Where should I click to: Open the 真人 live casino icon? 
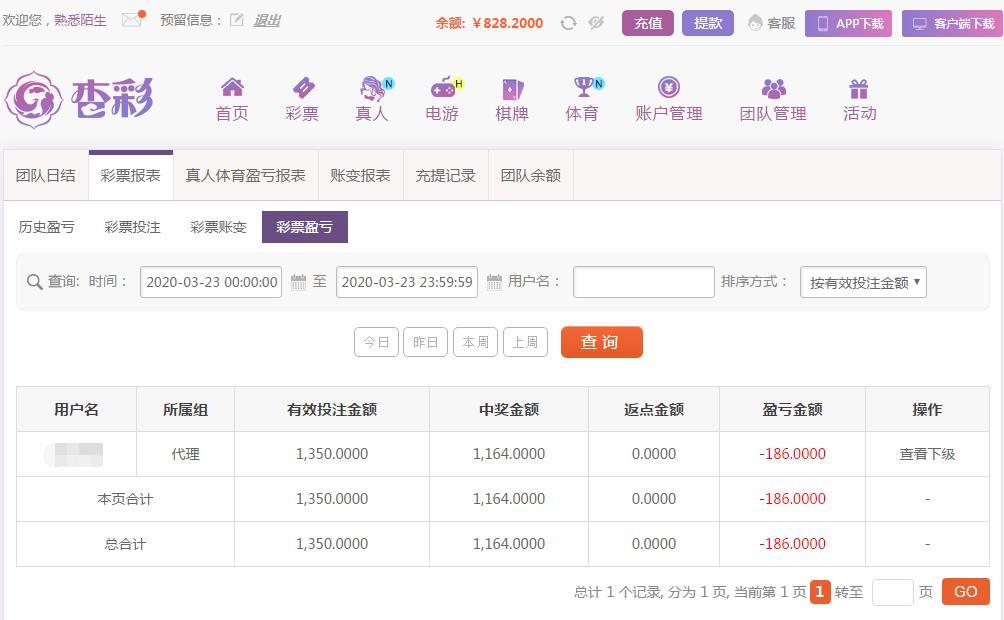pyautogui.click(x=373, y=88)
